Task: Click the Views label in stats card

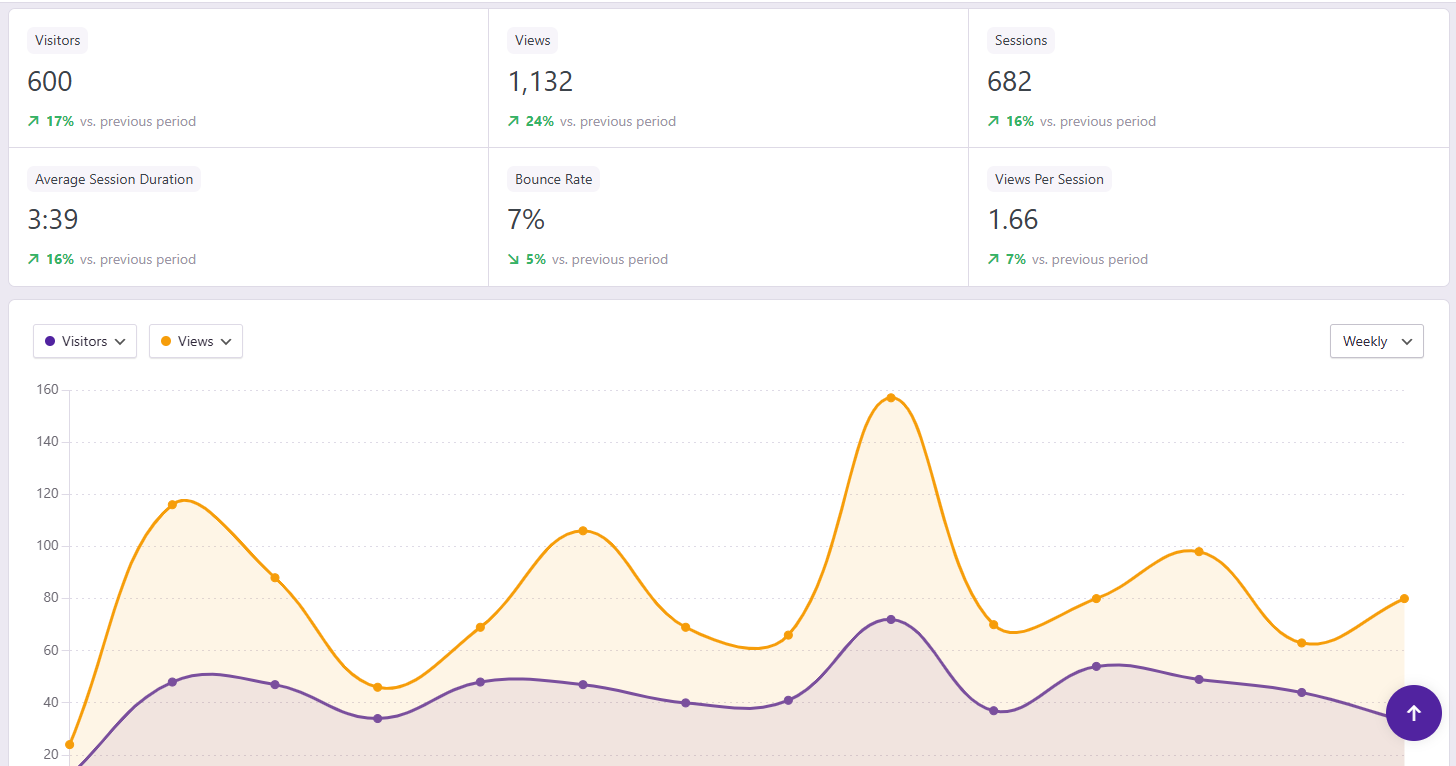Action: tap(533, 41)
